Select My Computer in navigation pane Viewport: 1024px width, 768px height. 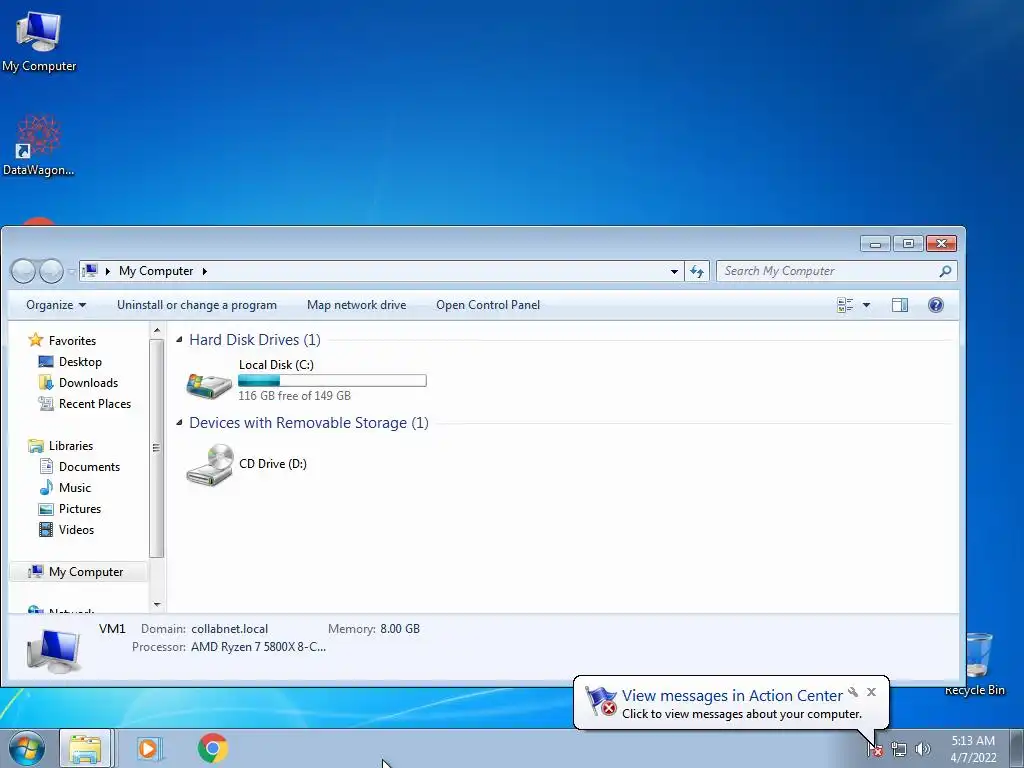(78, 572)
